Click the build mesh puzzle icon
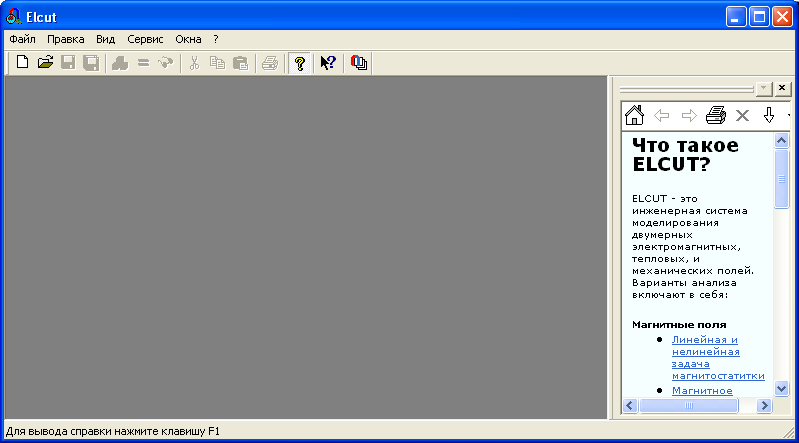 120,63
